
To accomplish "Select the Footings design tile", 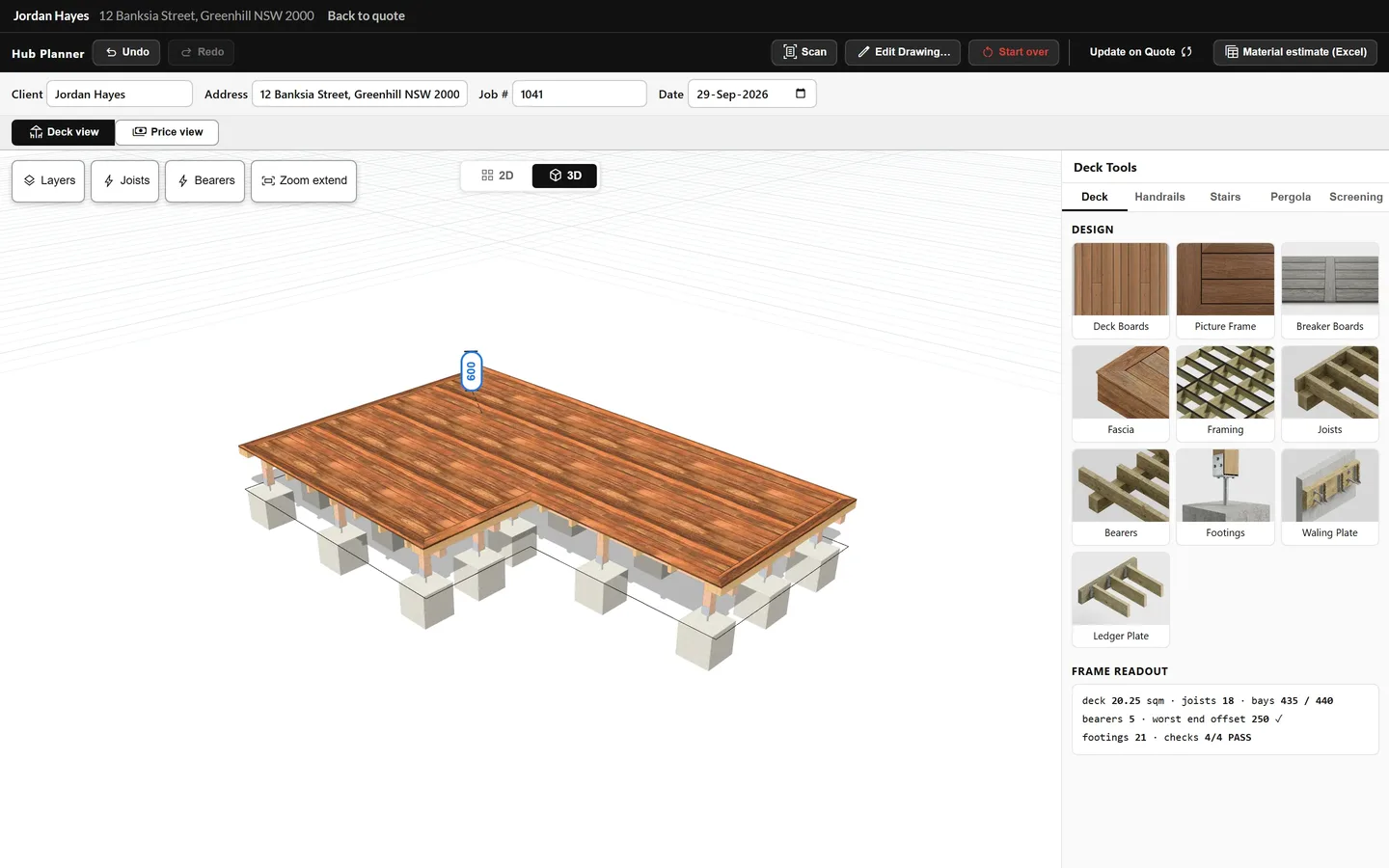I will pos(1225,497).
